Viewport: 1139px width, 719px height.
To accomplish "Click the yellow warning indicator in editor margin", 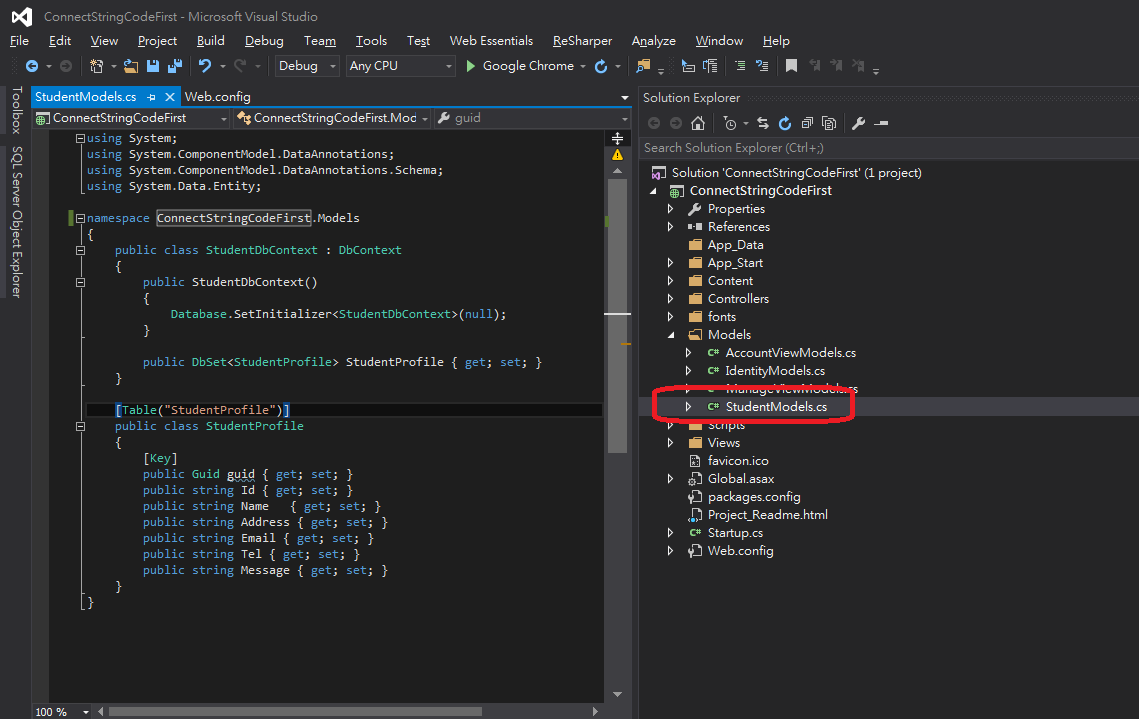I will (x=617, y=155).
